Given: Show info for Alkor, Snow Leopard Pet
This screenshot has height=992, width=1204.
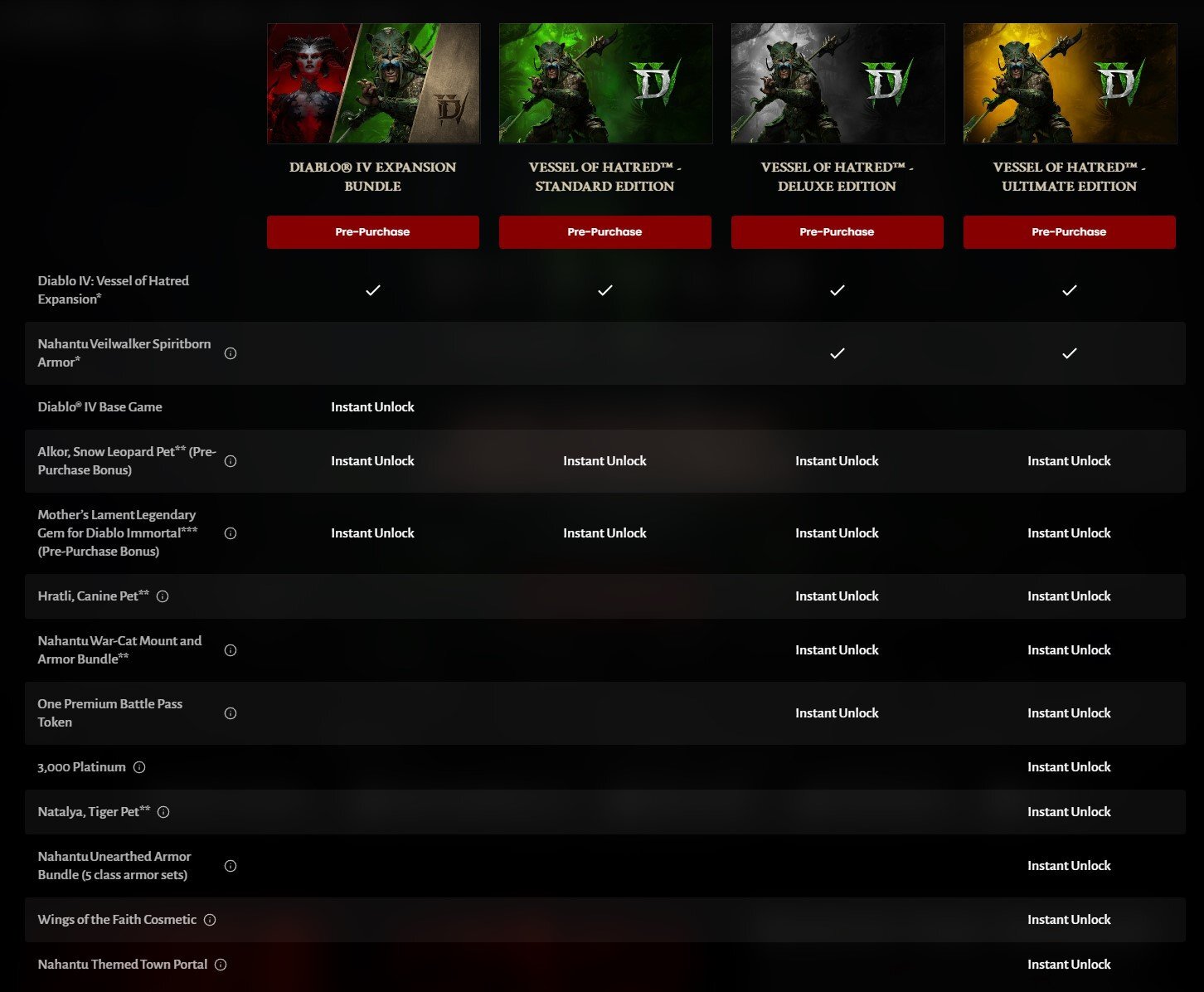Looking at the screenshot, I should [231, 461].
